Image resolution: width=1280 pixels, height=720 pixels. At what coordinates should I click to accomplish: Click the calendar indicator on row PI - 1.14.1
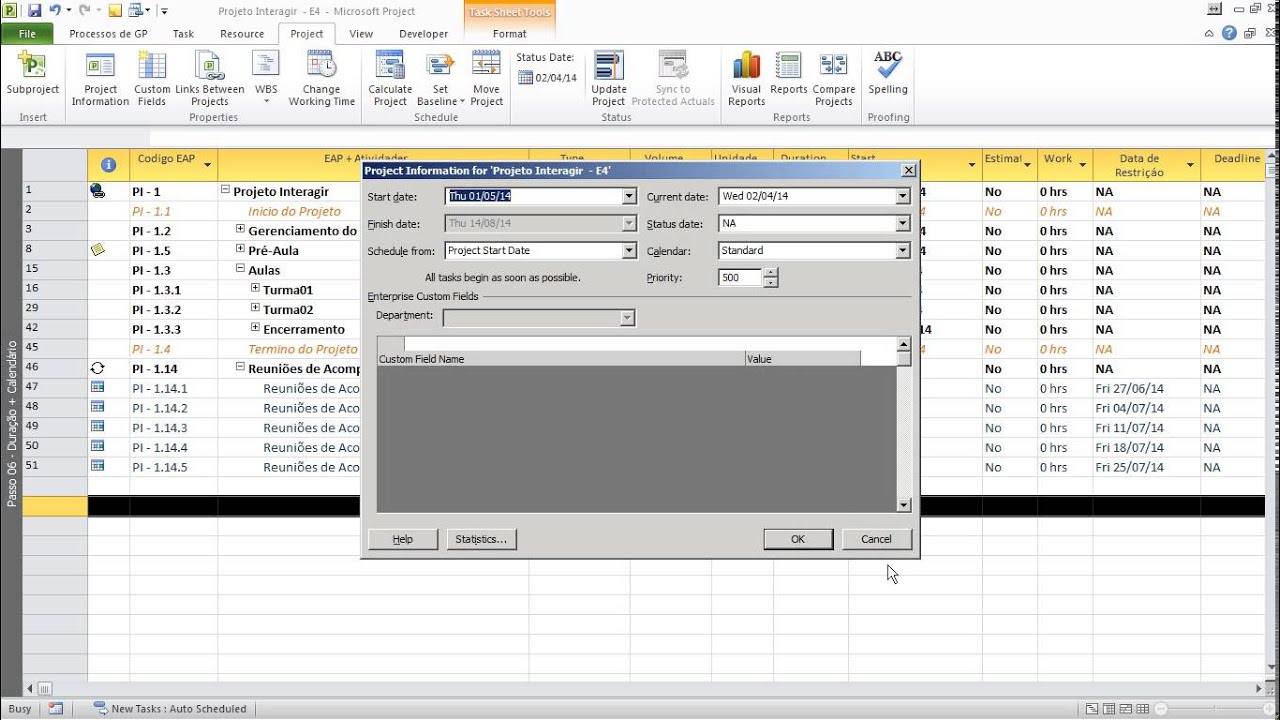click(x=97, y=388)
